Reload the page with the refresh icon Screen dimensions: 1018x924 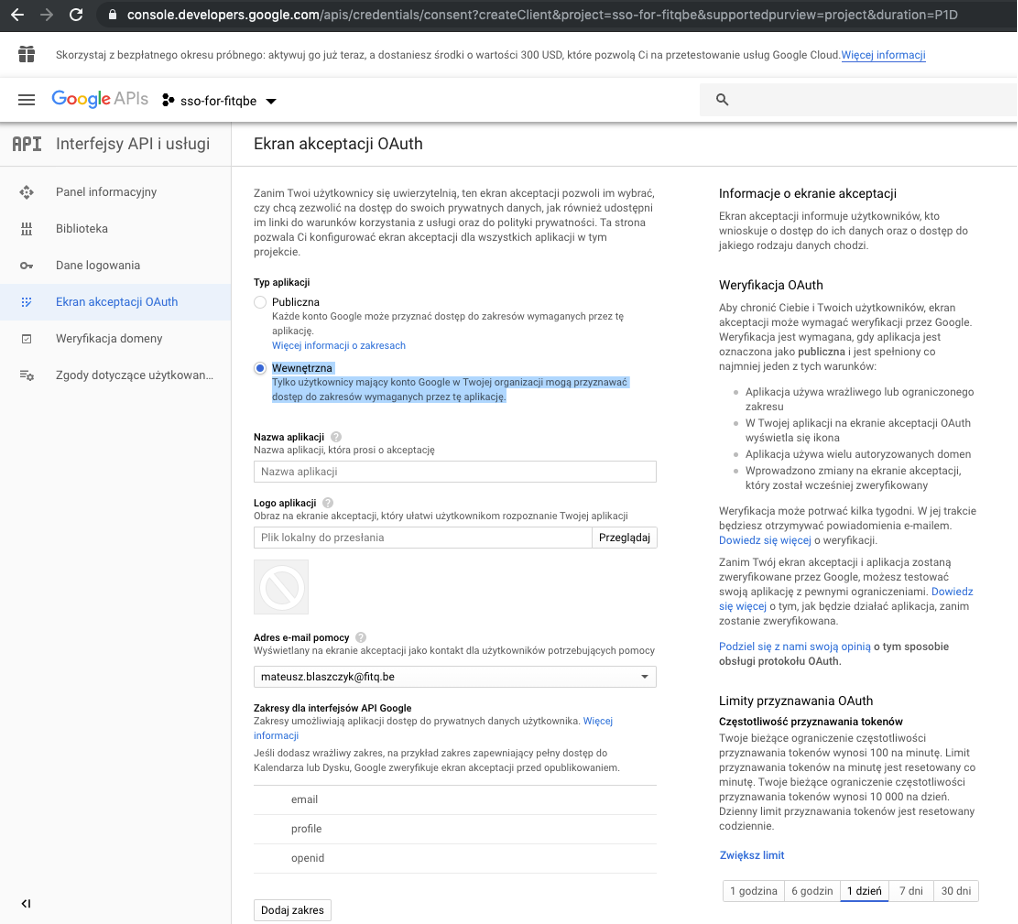(76, 14)
